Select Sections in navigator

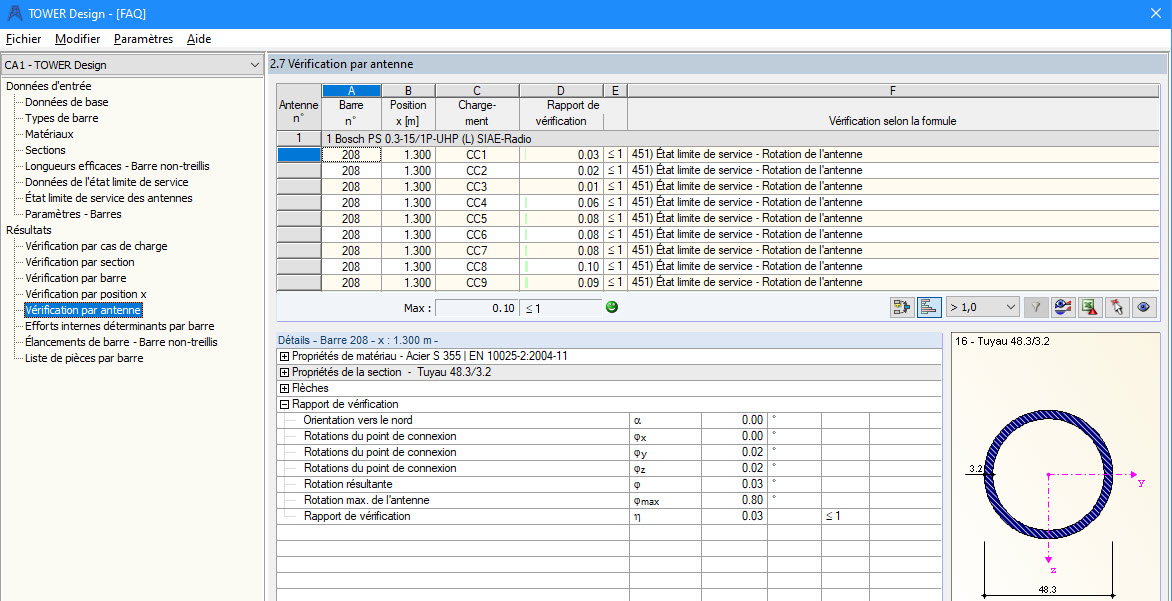pos(45,150)
